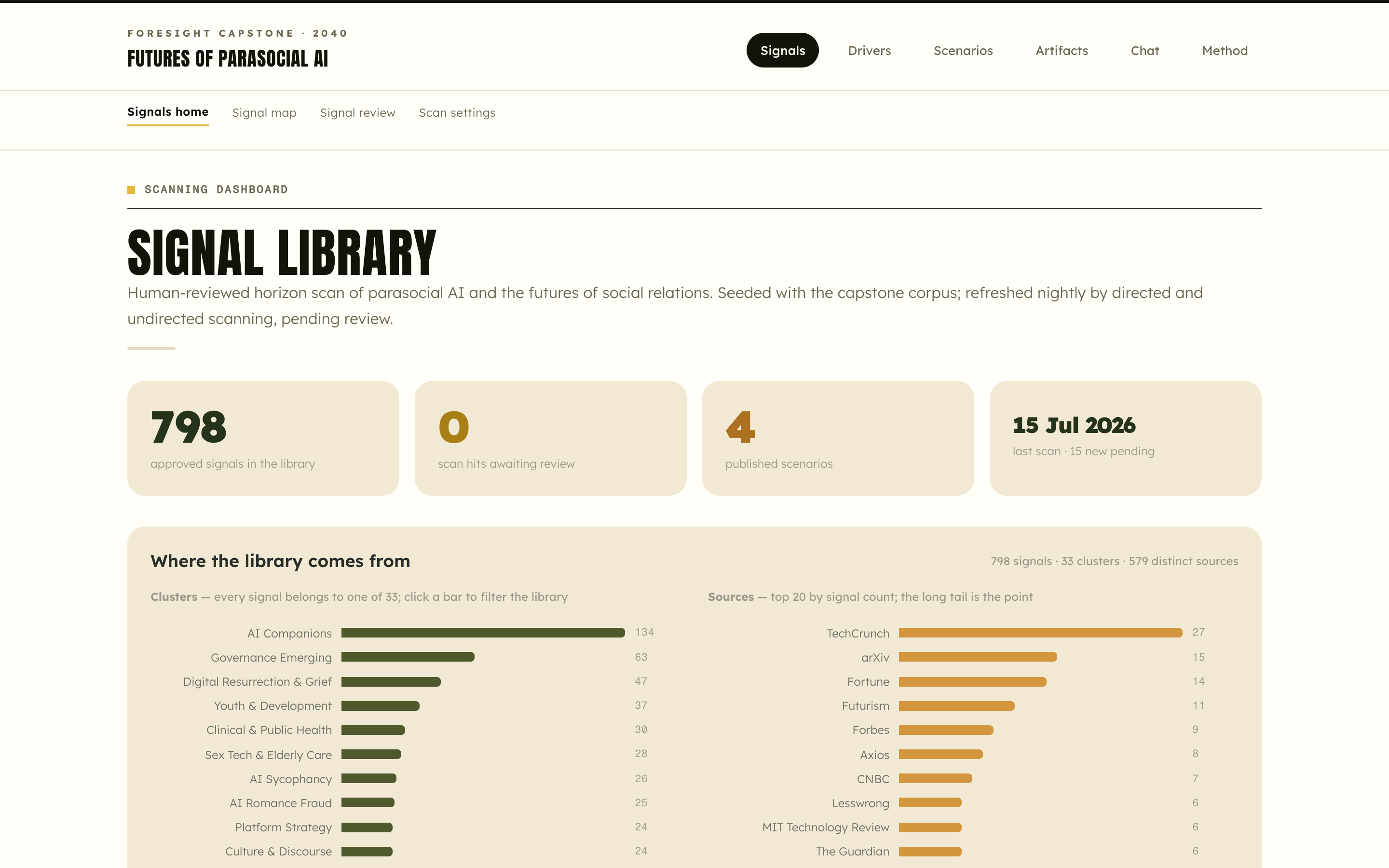Image resolution: width=1389 pixels, height=868 pixels.
Task: Click the 'Signal Library' heading
Action: click(281, 252)
